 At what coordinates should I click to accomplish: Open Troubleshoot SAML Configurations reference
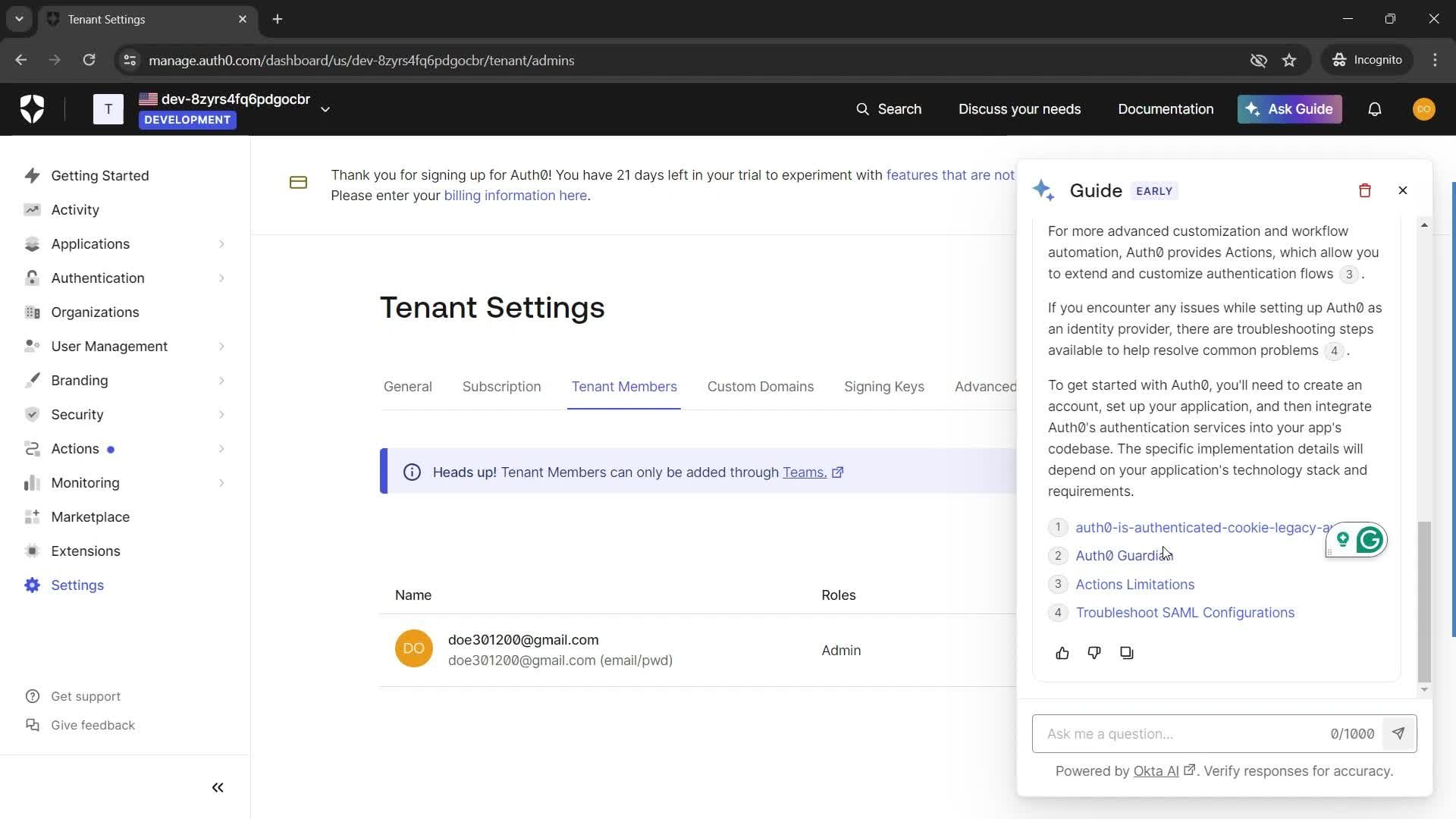(1185, 613)
